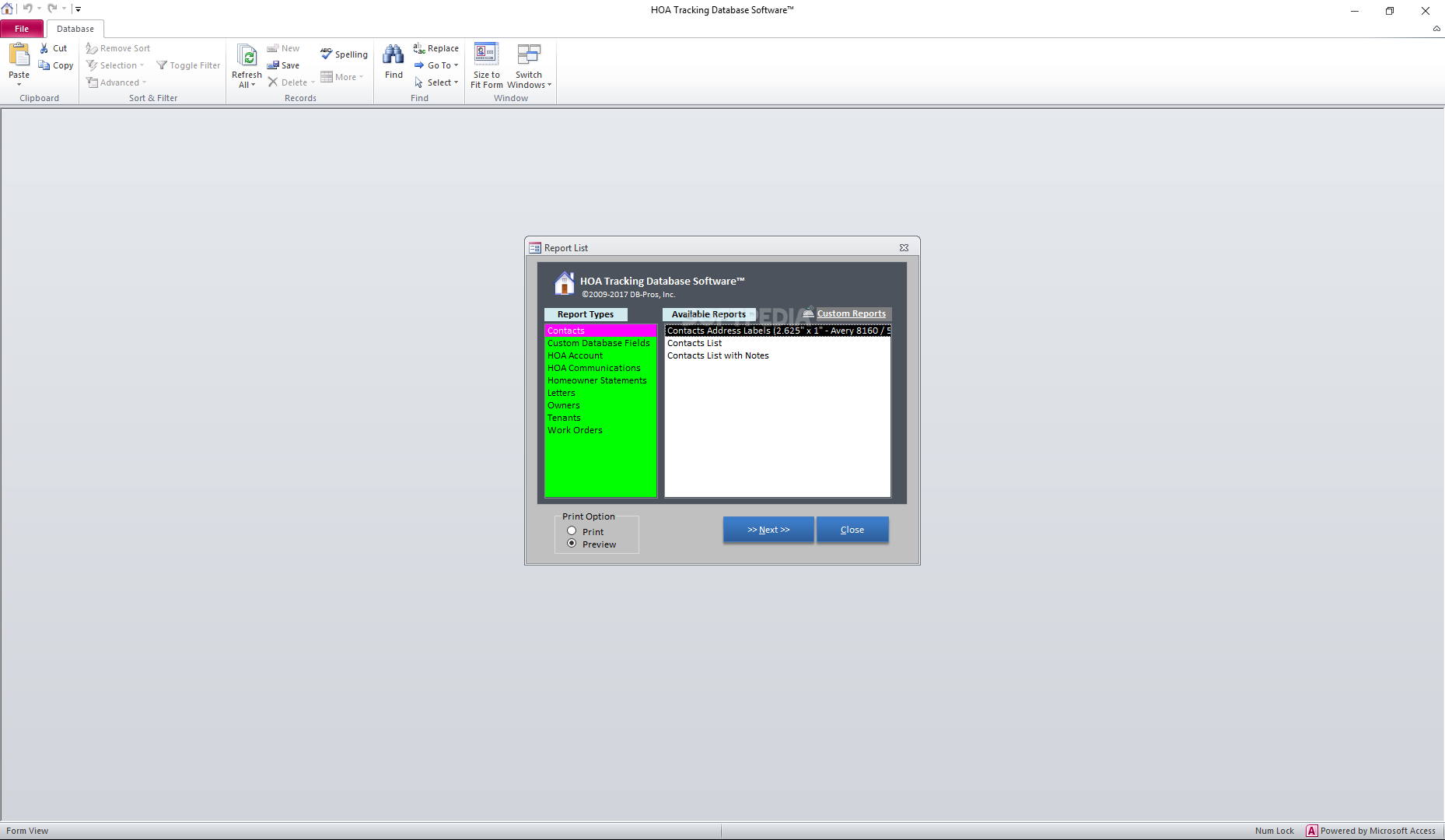
Task: Select Work Orders report type
Action: click(600, 430)
